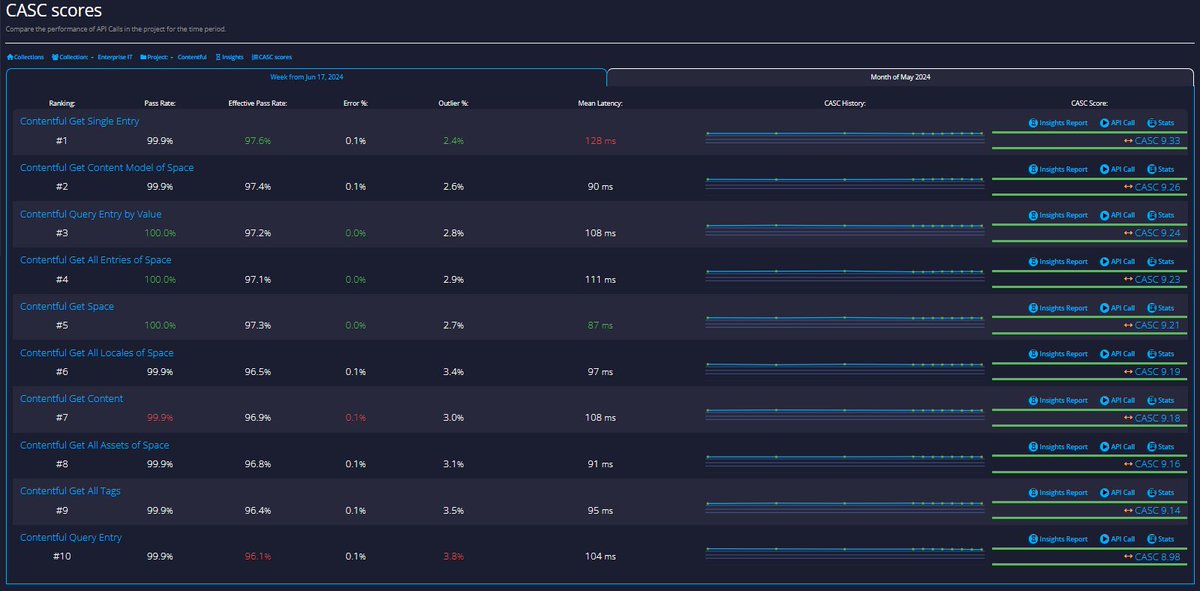Open the Collections home breadcrumb
The width and height of the screenshot is (1200, 591).
pyautogui.click(x=25, y=57)
